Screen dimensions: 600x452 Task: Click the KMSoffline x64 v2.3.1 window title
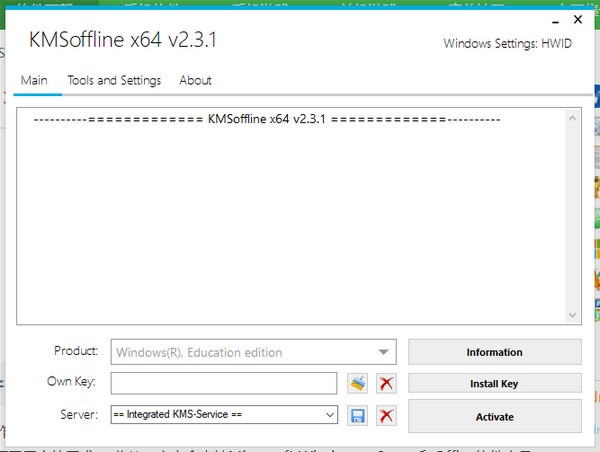point(123,40)
